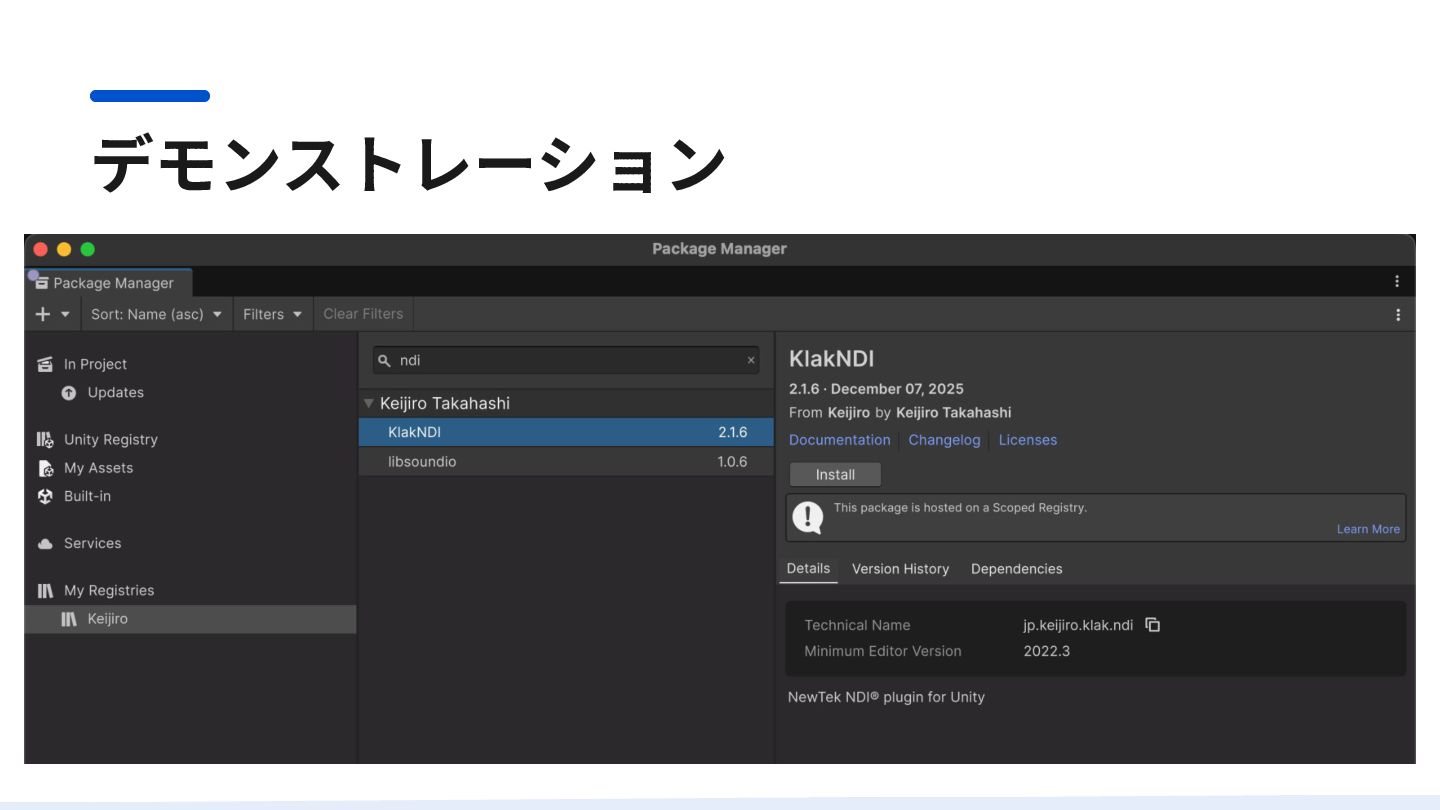The image size is (1440, 810).
Task: Click the Keijiro Takahashi author name
Action: (953, 412)
